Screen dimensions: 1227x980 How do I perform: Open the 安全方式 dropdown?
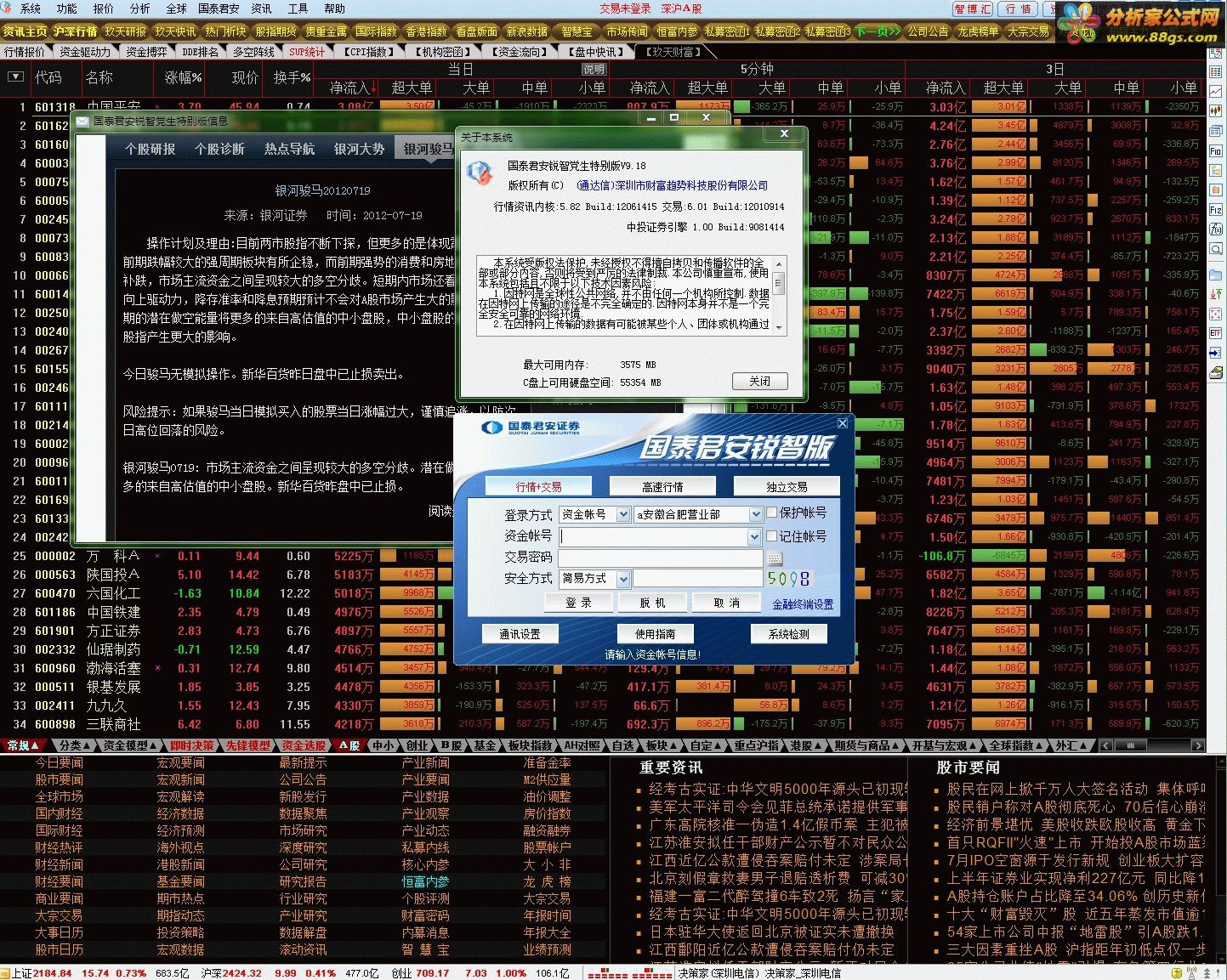click(623, 579)
